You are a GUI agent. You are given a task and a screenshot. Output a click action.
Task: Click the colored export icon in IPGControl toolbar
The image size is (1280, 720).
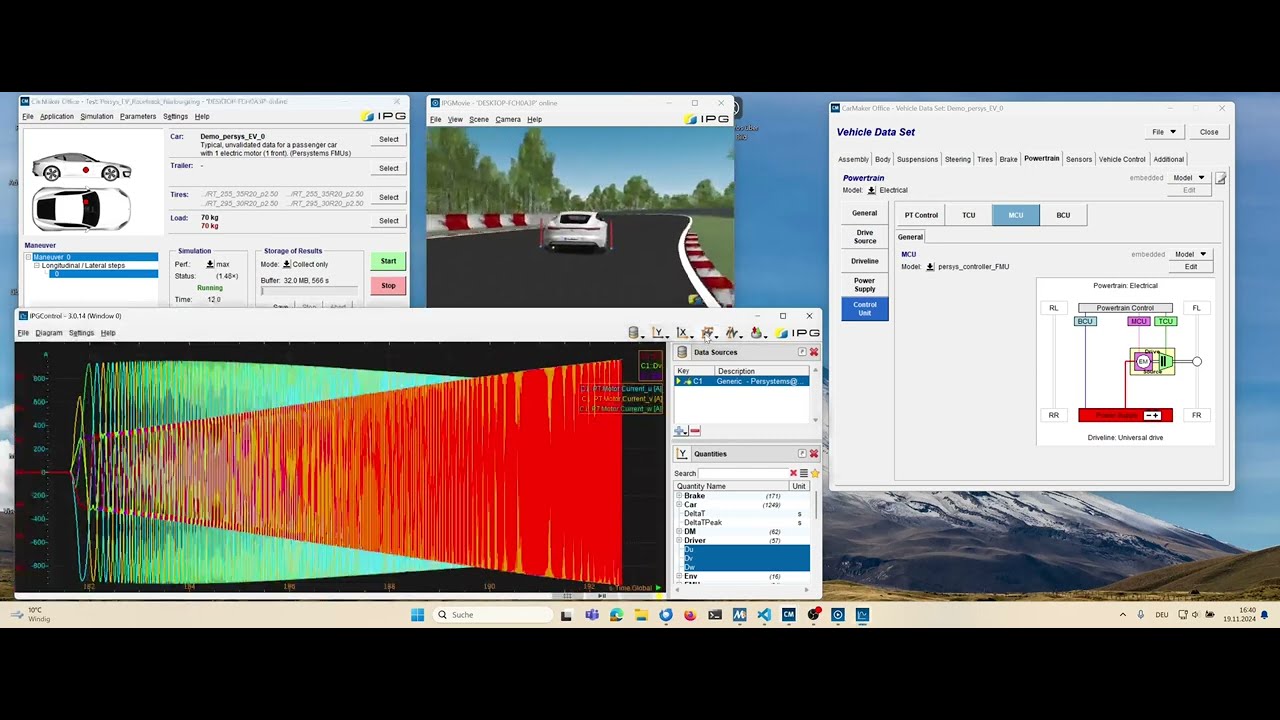tap(756, 333)
